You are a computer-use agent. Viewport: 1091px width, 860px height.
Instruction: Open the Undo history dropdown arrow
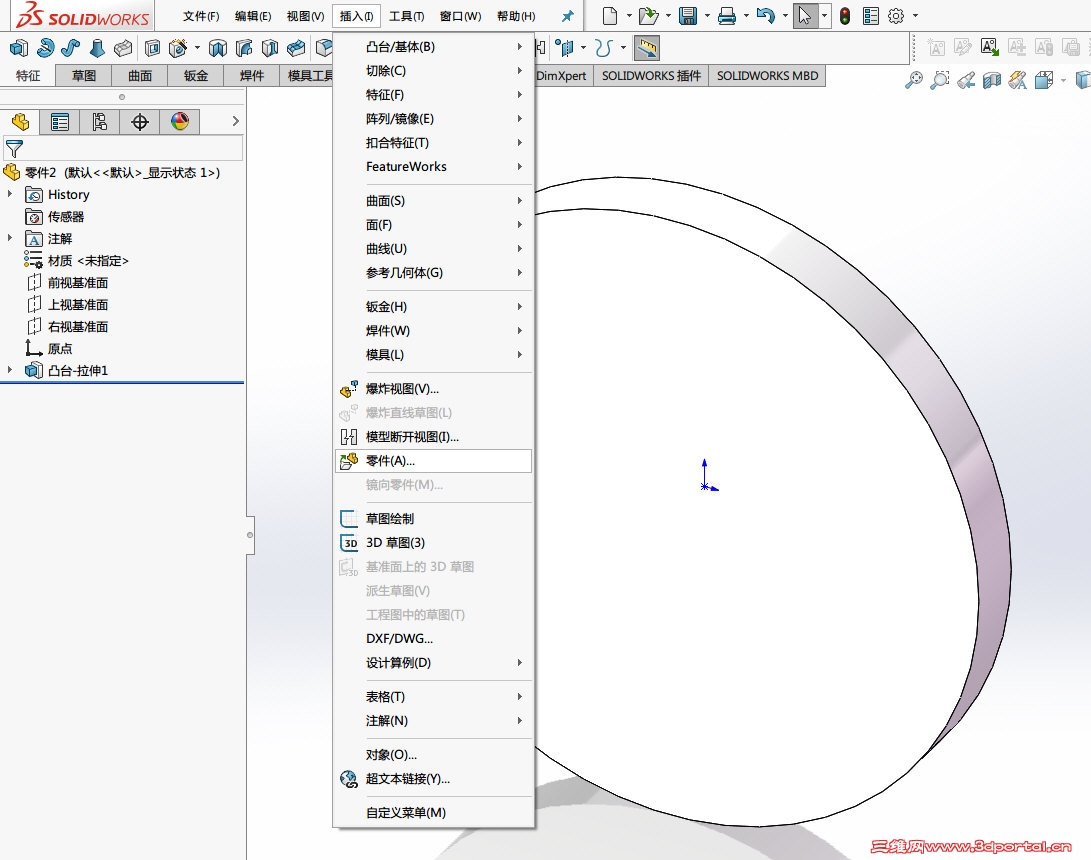785,15
